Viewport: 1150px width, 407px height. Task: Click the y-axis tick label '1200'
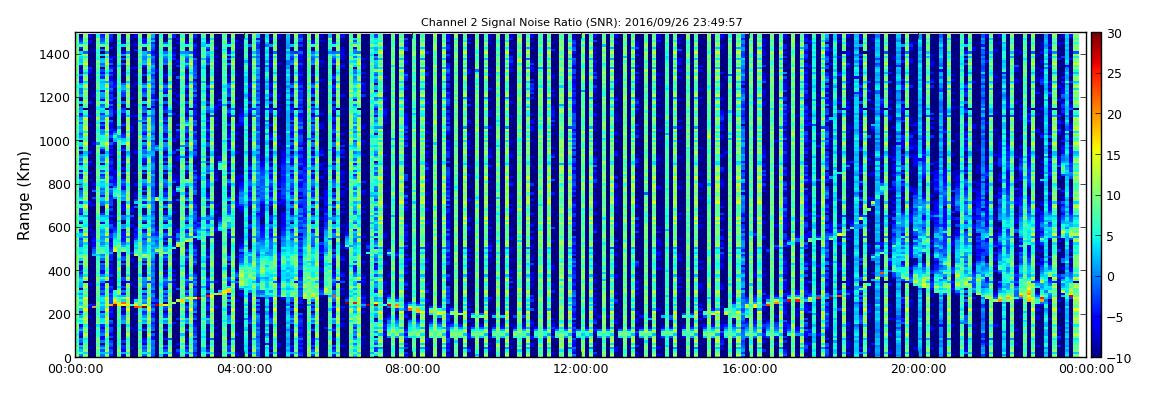(56, 98)
